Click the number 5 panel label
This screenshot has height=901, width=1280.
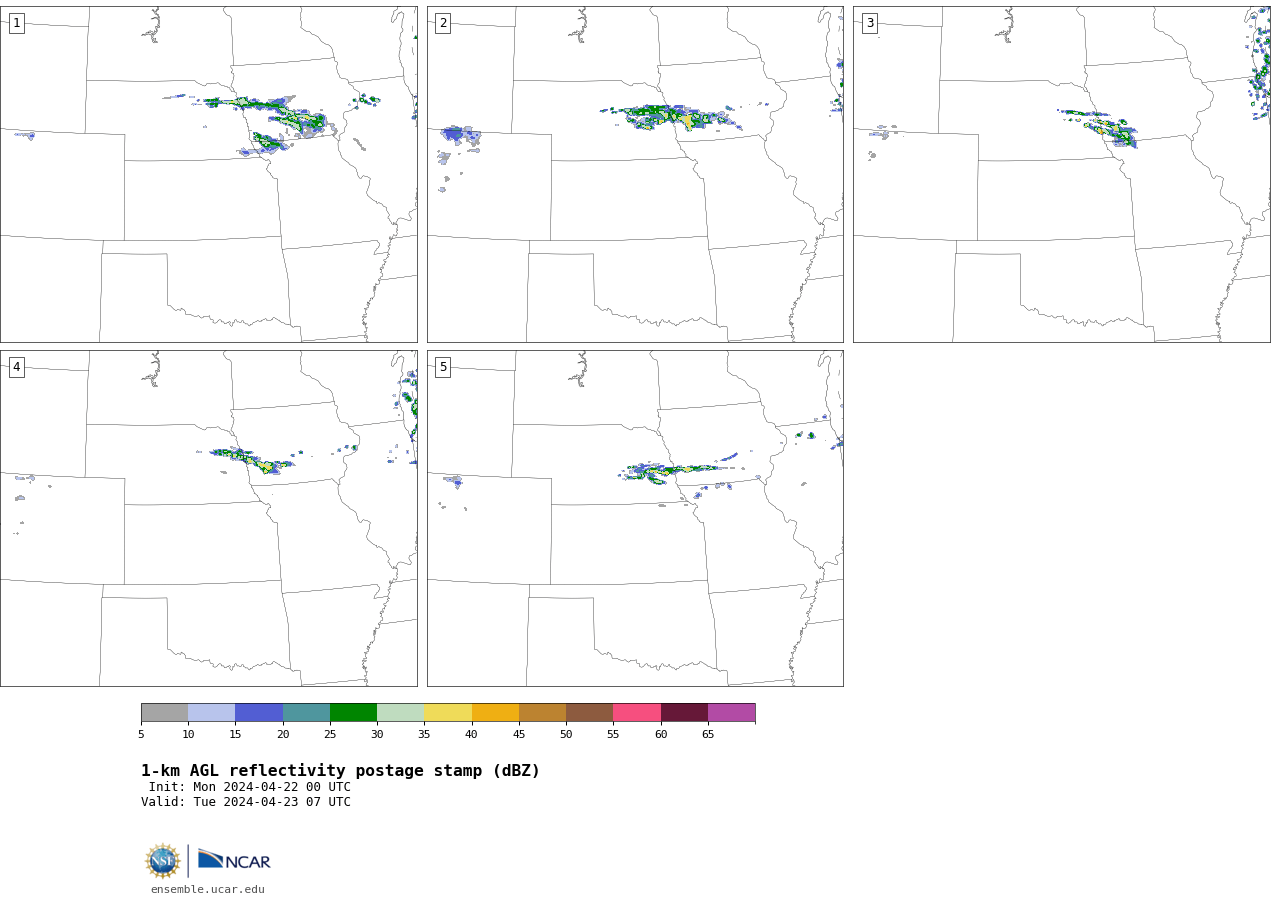443,367
